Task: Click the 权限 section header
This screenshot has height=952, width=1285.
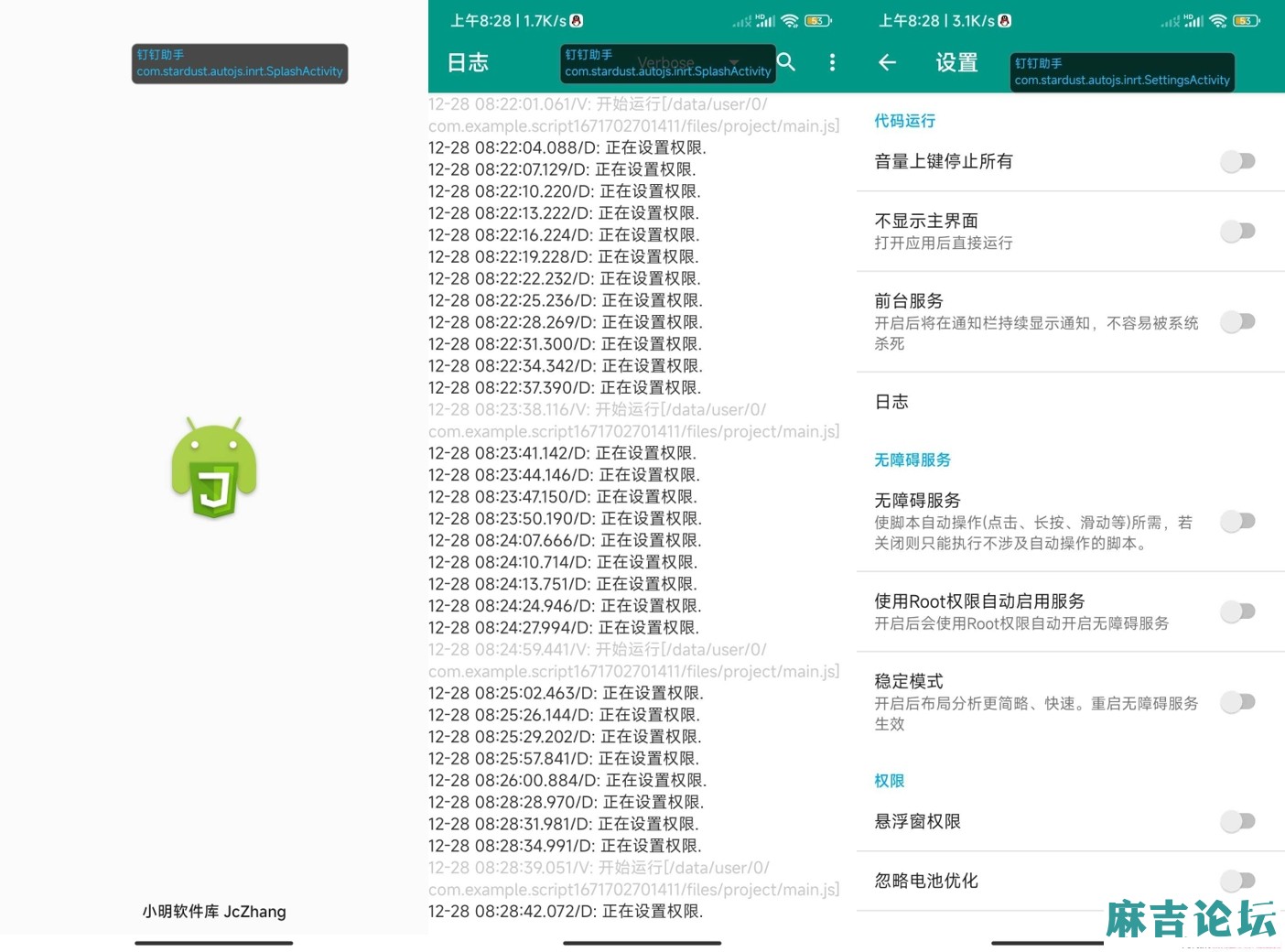Action: point(890,781)
